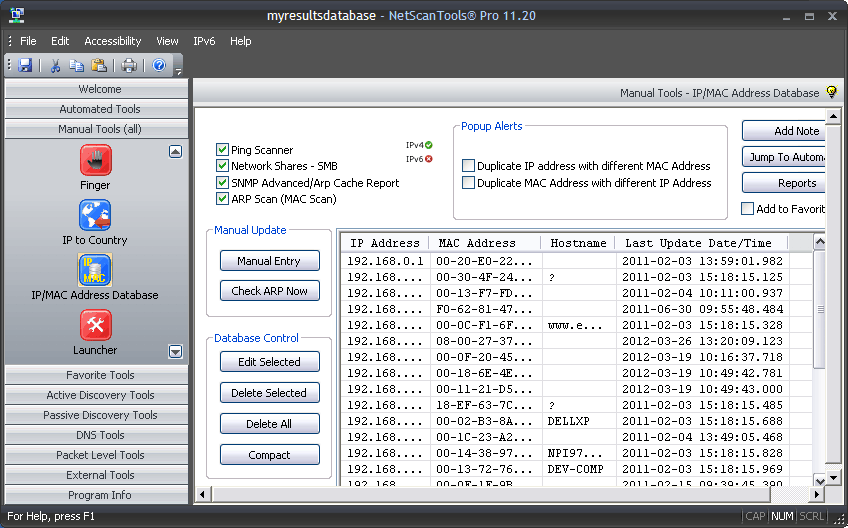The image size is (848, 528).
Task: Expand the Passive Discovery Tools section
Action: click(96, 415)
